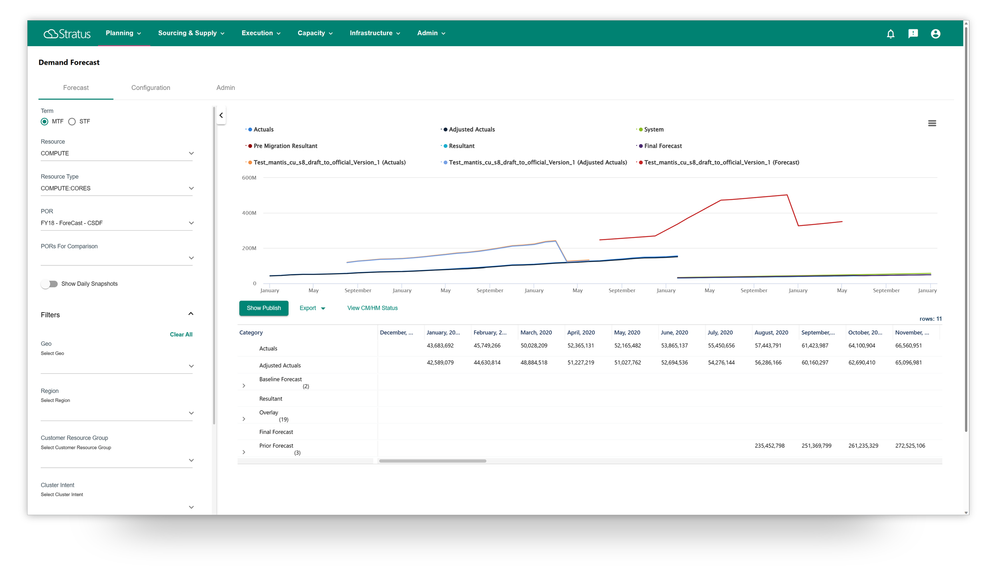Open the user account profile icon
1000x576 pixels.
click(935, 33)
